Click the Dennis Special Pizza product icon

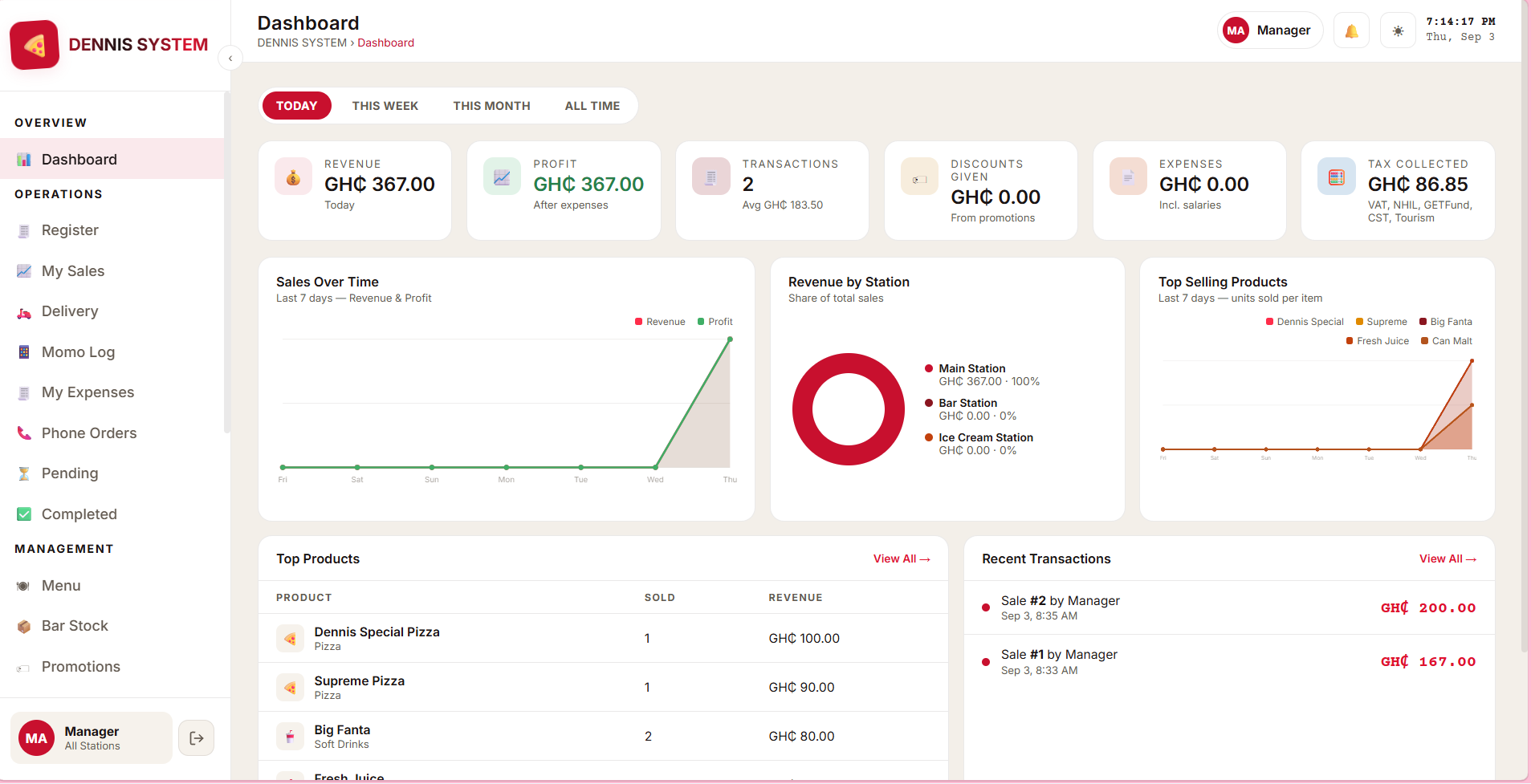[x=290, y=639]
